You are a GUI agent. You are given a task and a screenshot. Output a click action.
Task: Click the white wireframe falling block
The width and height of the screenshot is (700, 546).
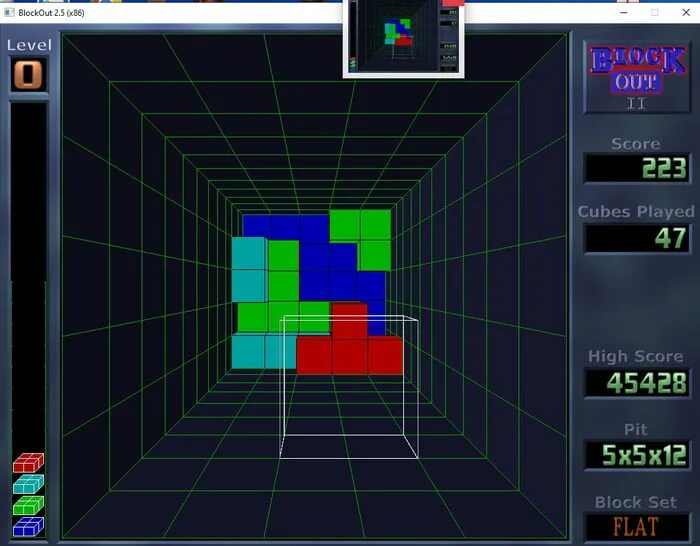pos(349,387)
